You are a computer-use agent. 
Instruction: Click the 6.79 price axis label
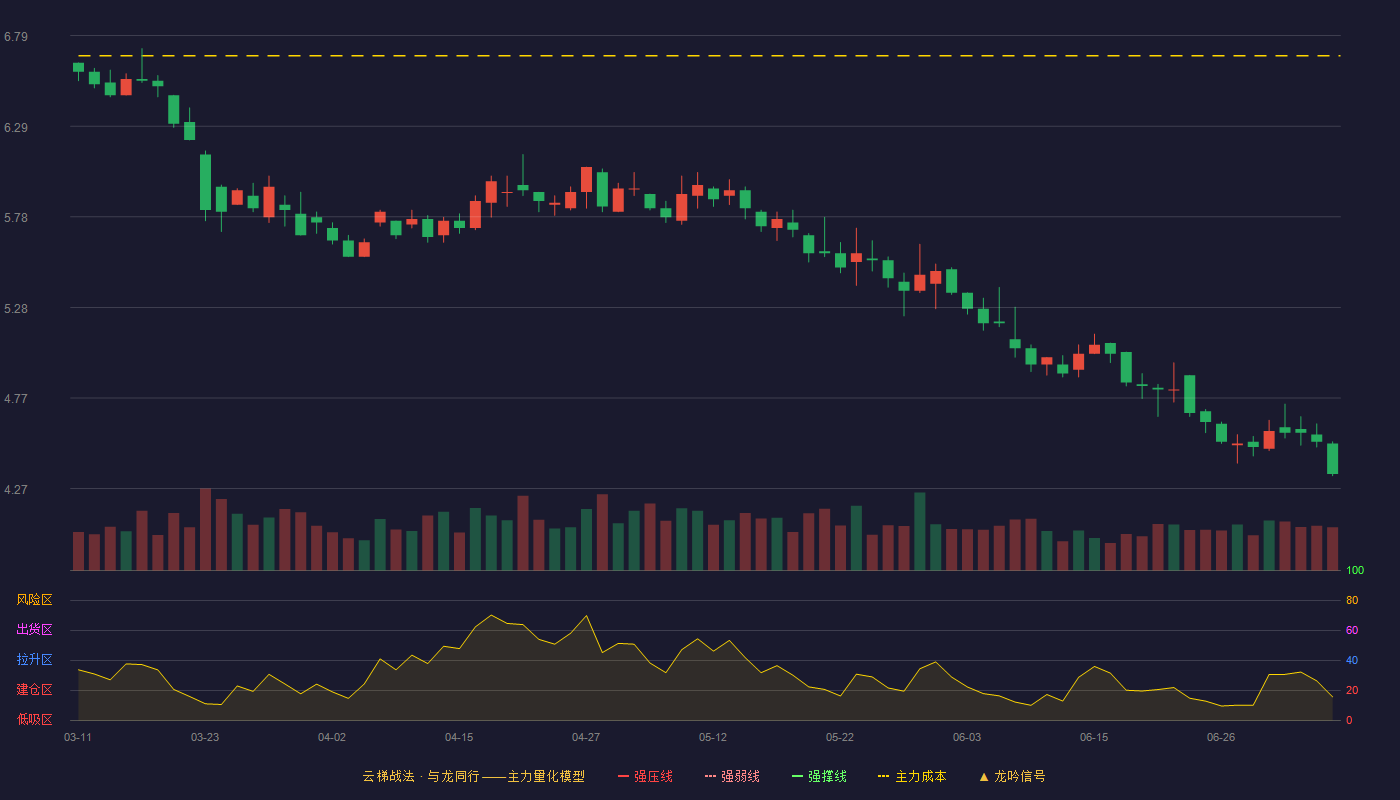16,37
